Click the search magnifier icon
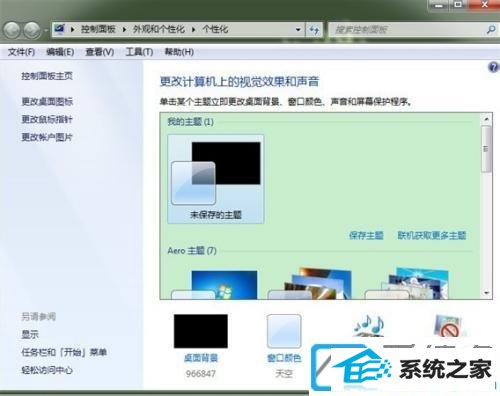This screenshot has height=396, width=500. 491,30
